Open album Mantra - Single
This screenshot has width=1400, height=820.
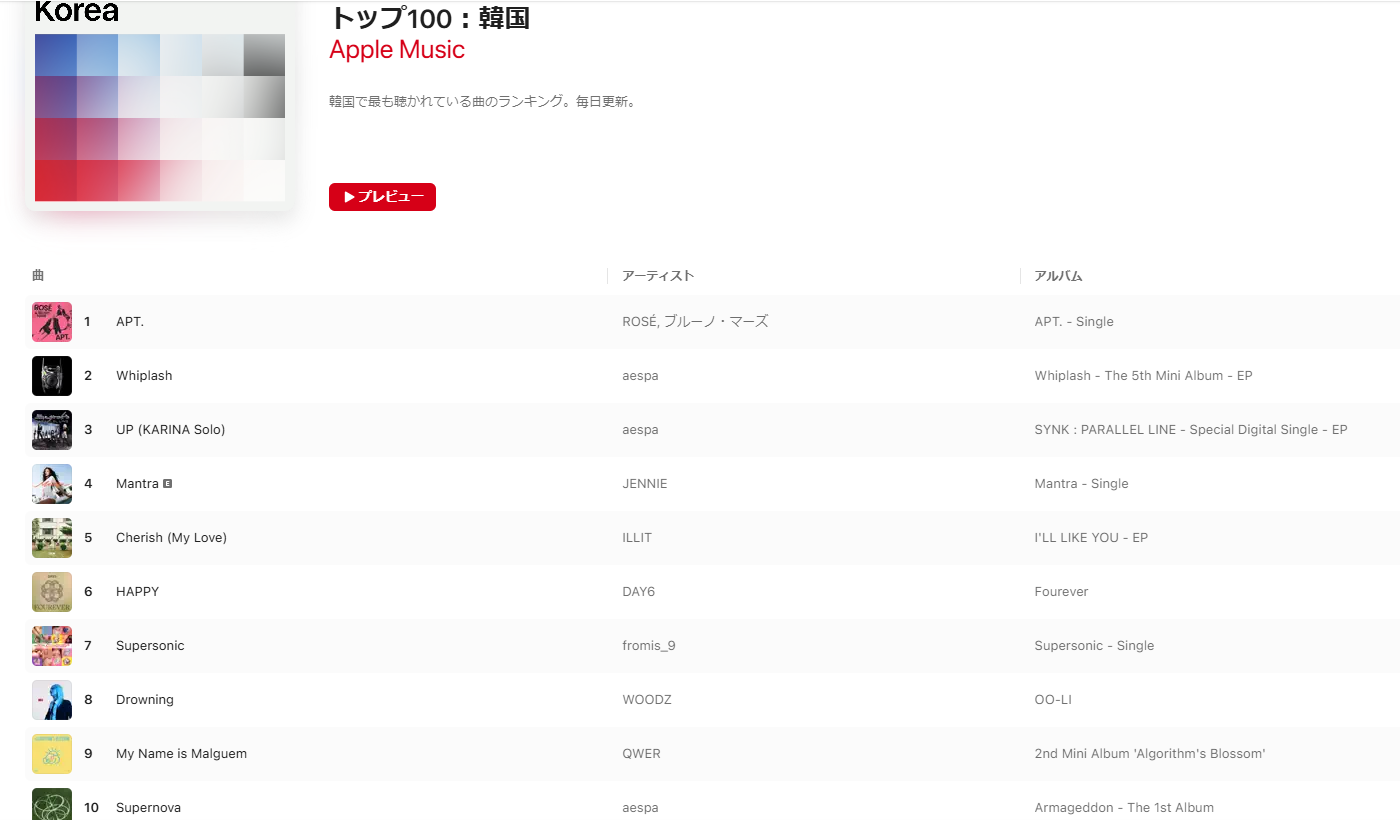[1081, 484]
